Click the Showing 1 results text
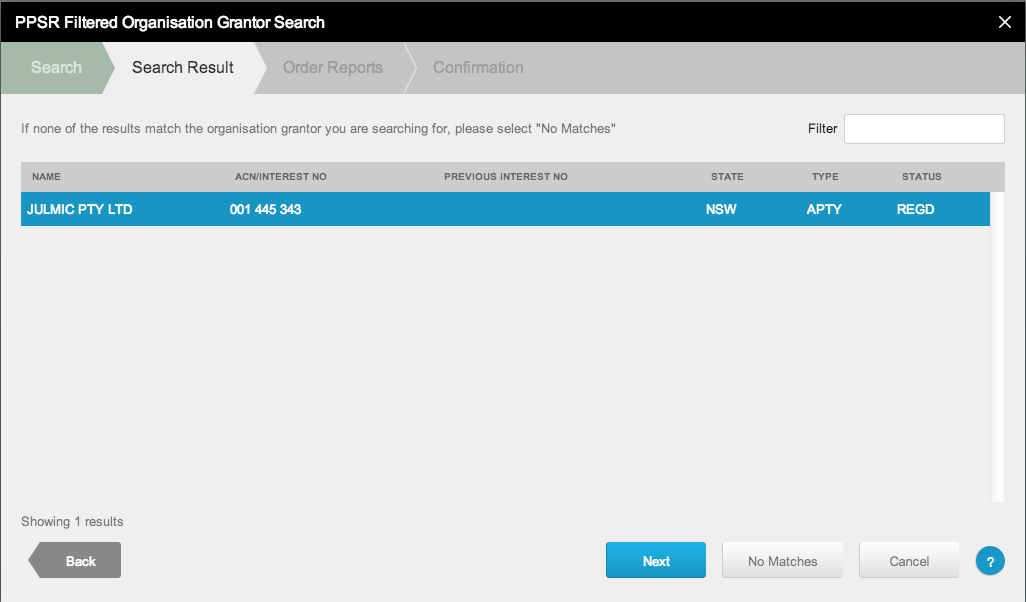This screenshot has height=602, width=1026. (x=72, y=522)
